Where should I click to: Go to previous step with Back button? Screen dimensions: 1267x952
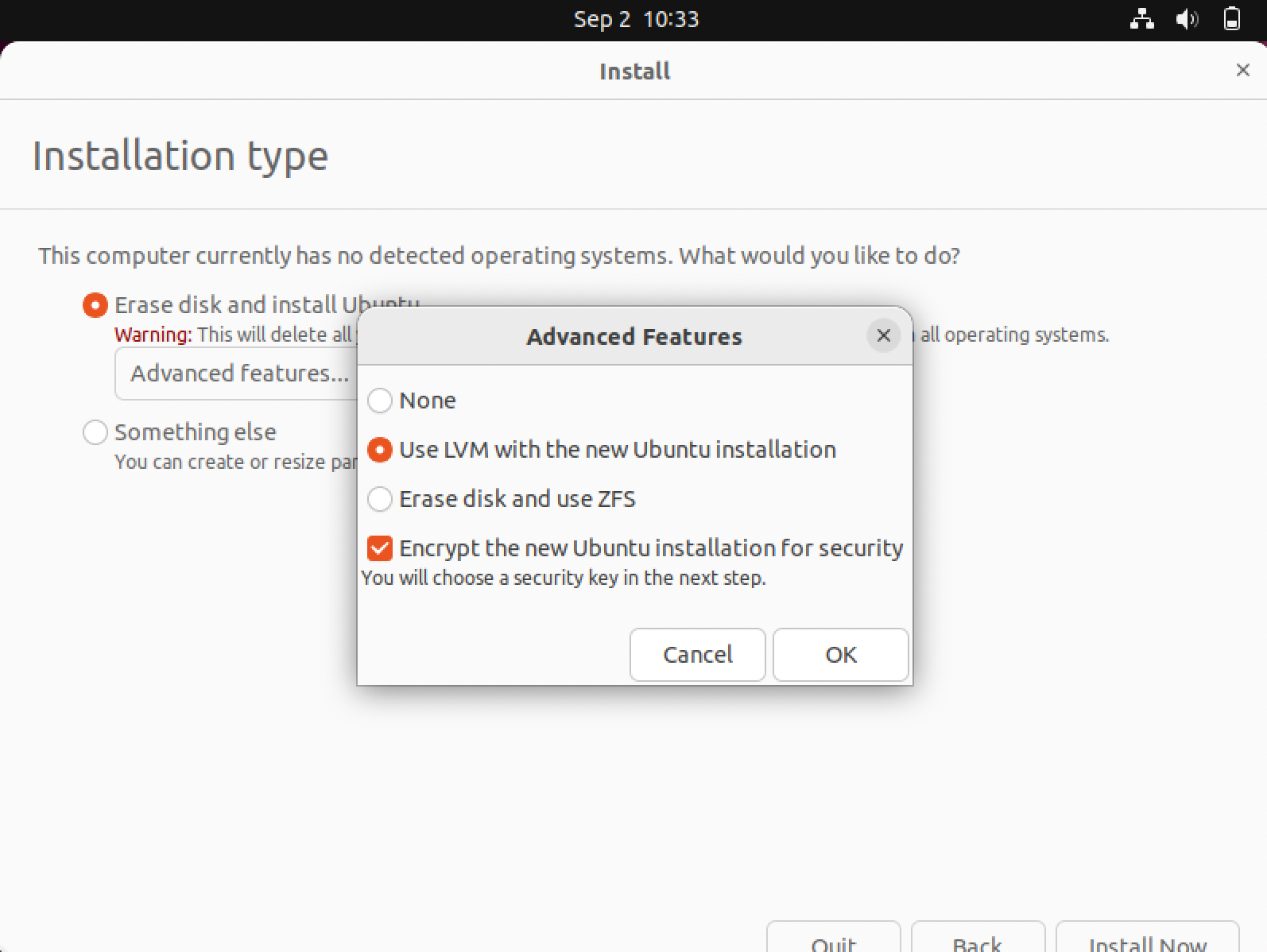click(978, 938)
